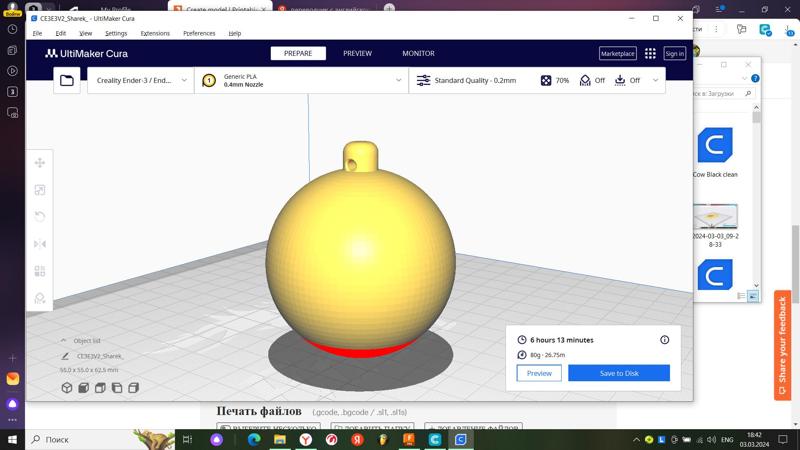
Task: Select the Scale tool in Cura sidebar
Action: click(40, 190)
